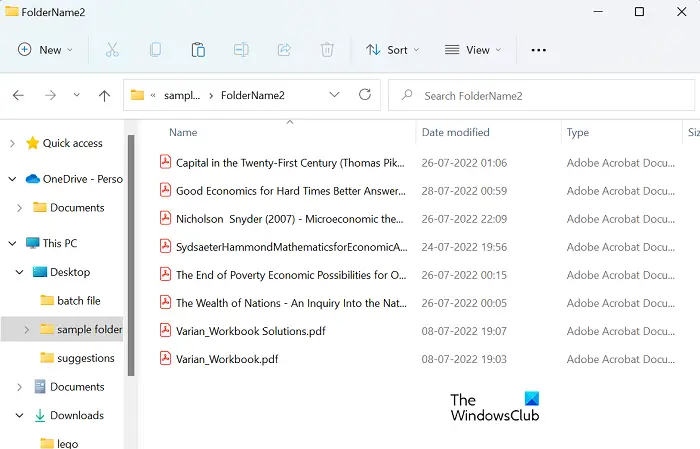Click the navigation pane vertical scrollbar
This screenshot has height=449, width=700.
(x=131, y=255)
